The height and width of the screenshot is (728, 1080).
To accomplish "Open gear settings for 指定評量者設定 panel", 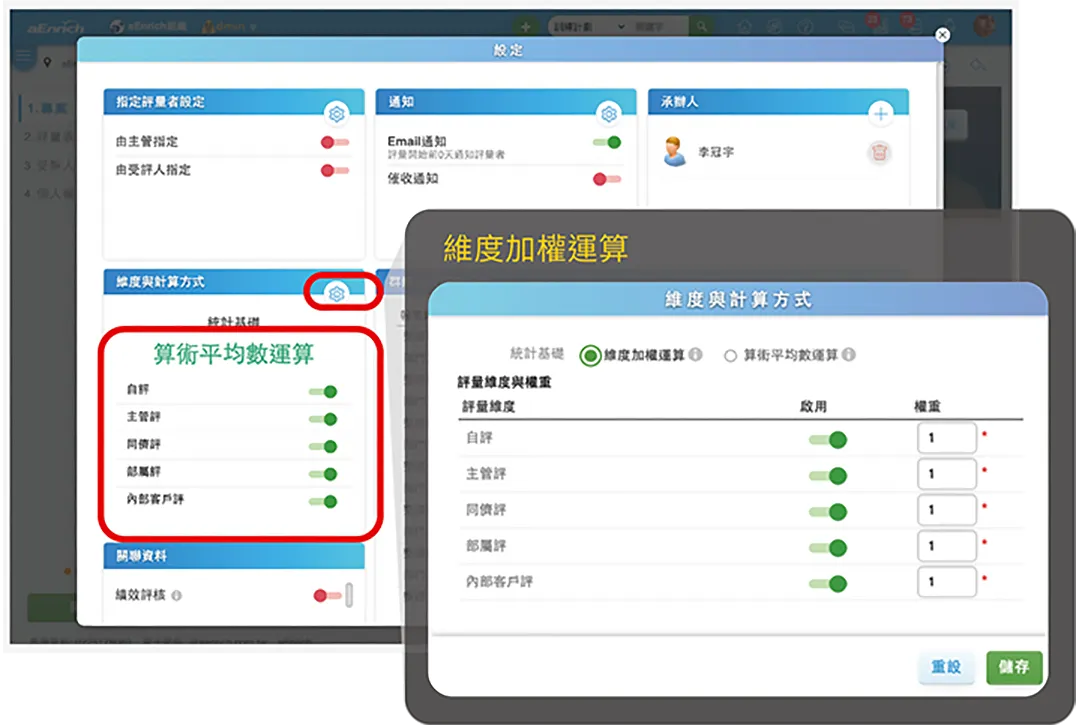I will pos(337,114).
